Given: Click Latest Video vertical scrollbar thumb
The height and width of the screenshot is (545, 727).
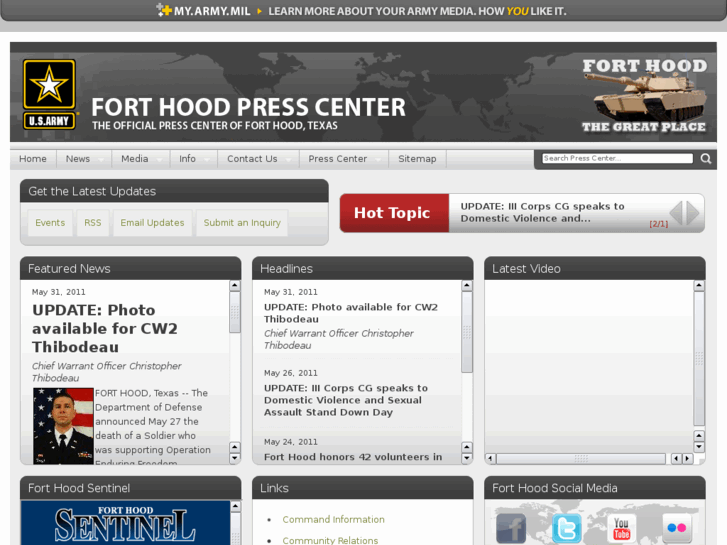Looking at the screenshot, I should [x=699, y=358].
